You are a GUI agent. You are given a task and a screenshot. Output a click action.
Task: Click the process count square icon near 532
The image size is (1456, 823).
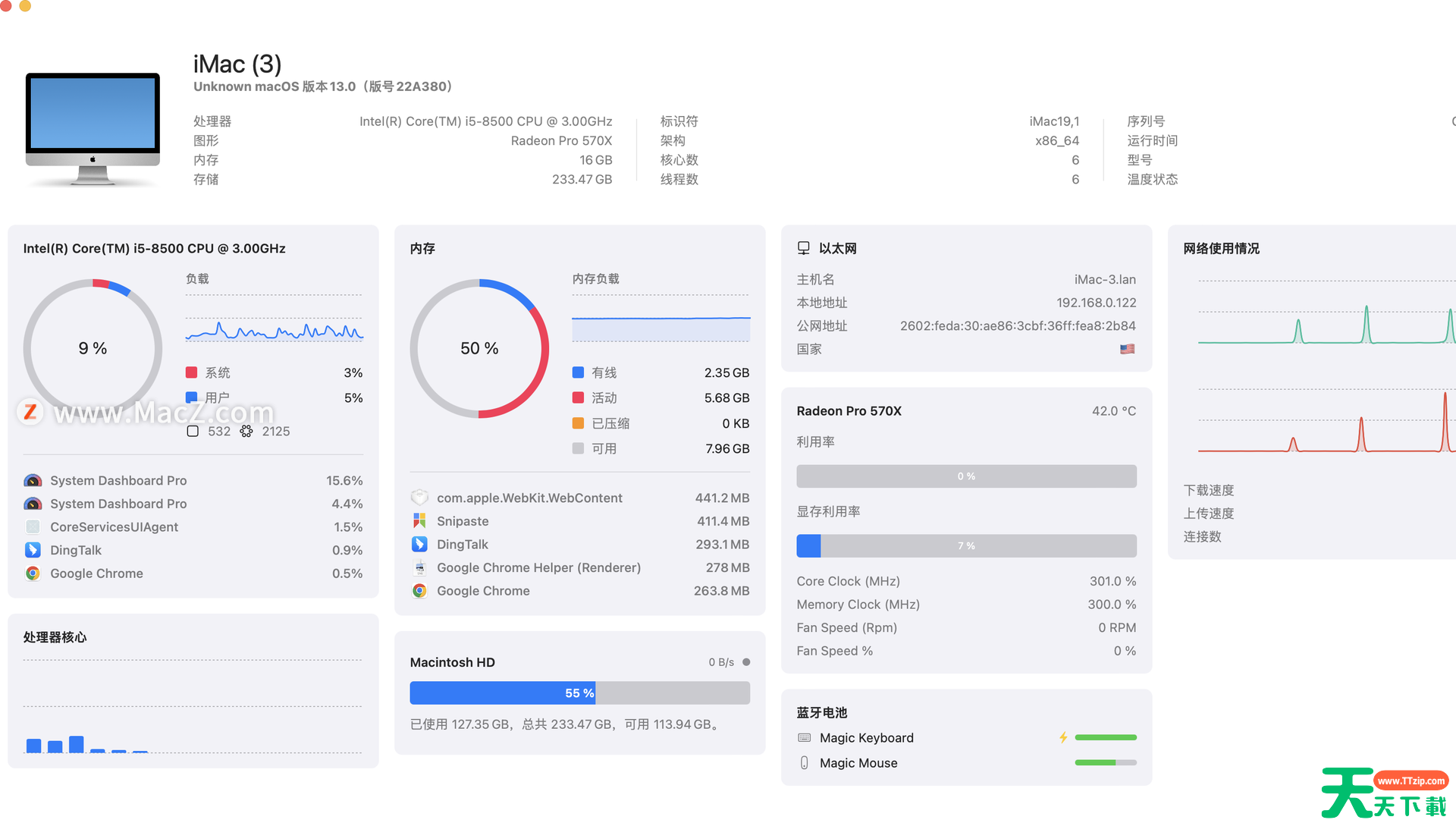[193, 431]
